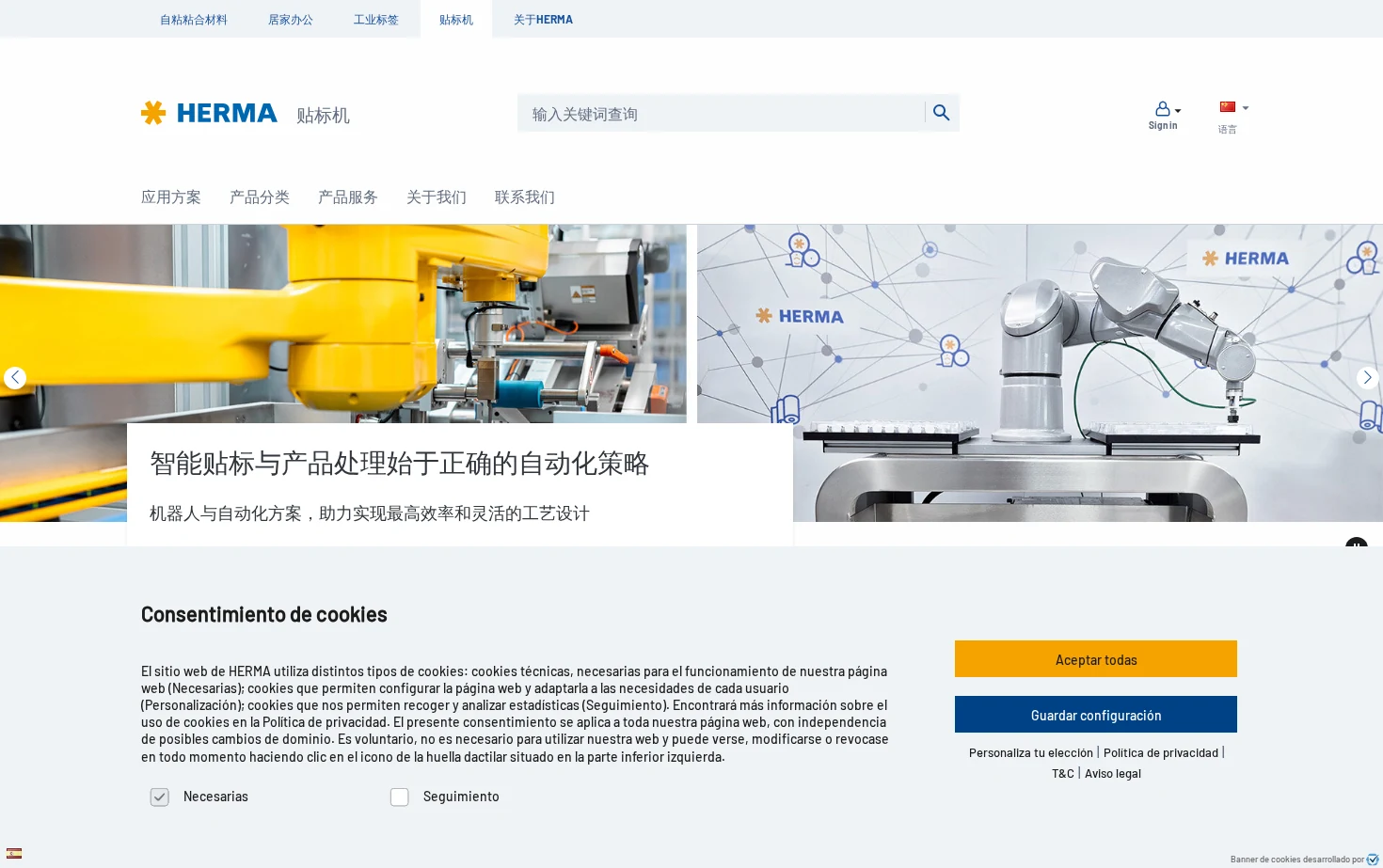Screen dimensions: 1383x868
Task: Open the 产品服务 navigation menu
Action: (348, 197)
